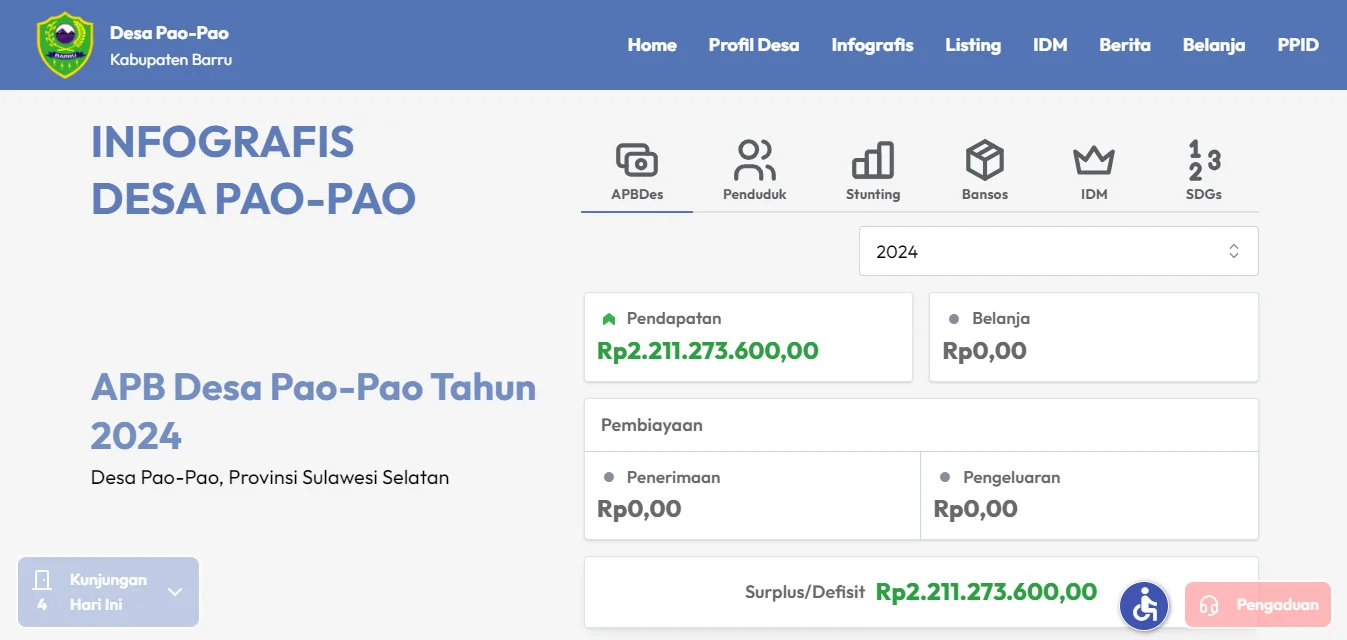Click the Pengaduan button

coord(1258,605)
